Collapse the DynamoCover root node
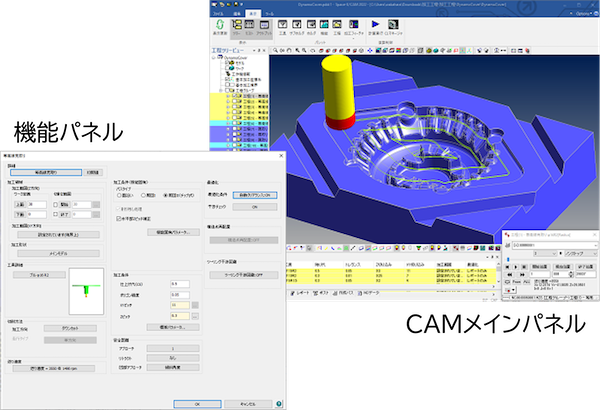600x410 pixels. [x=214, y=57]
